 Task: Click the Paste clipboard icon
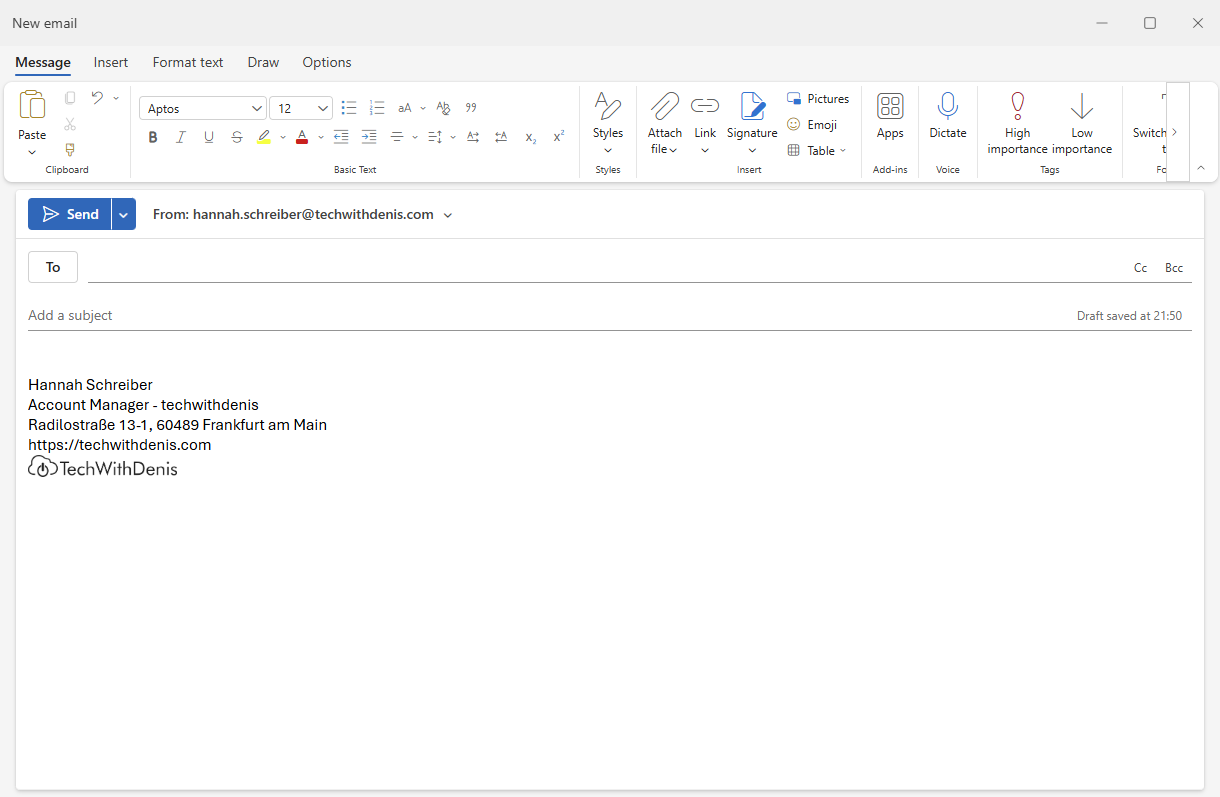[32, 104]
